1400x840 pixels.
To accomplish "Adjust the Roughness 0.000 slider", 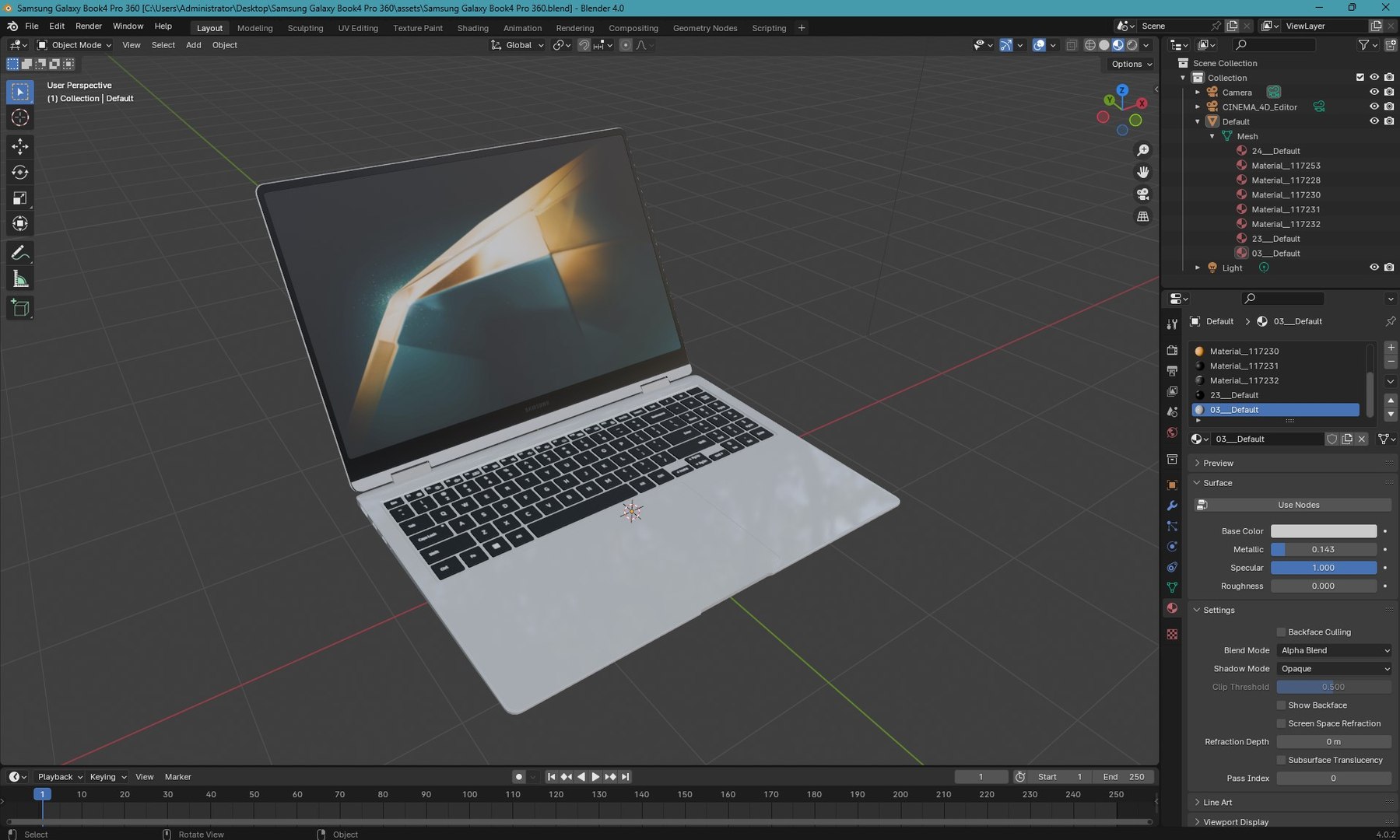I will (x=1323, y=586).
